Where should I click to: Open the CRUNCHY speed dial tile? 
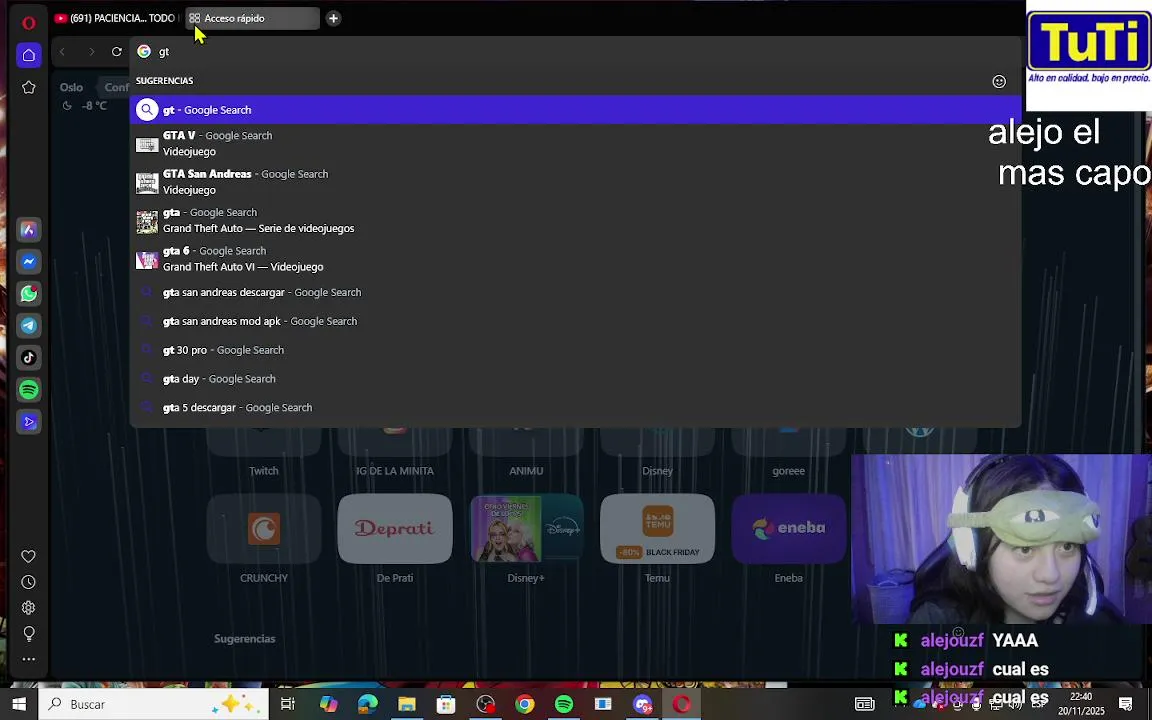point(264,528)
